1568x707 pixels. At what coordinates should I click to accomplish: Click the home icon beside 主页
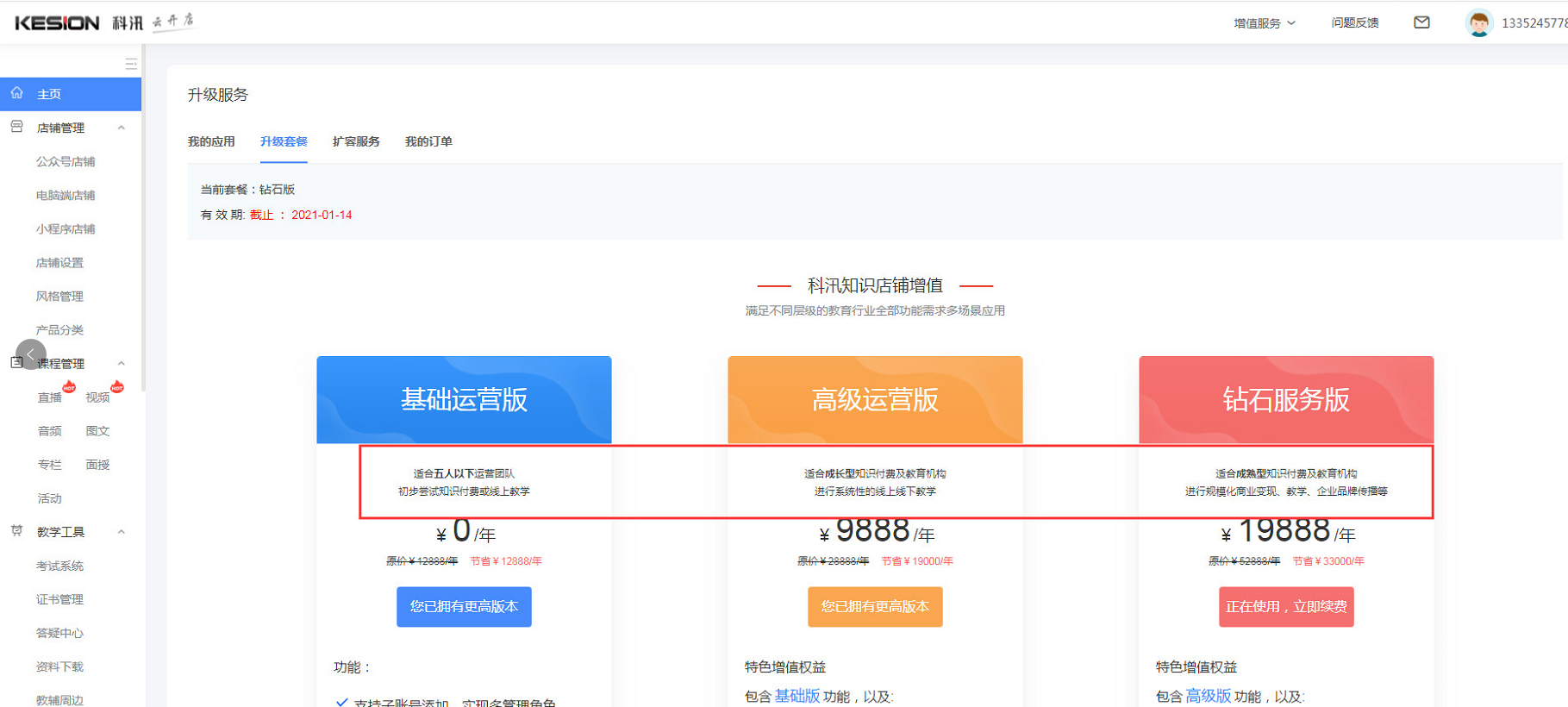(17, 93)
